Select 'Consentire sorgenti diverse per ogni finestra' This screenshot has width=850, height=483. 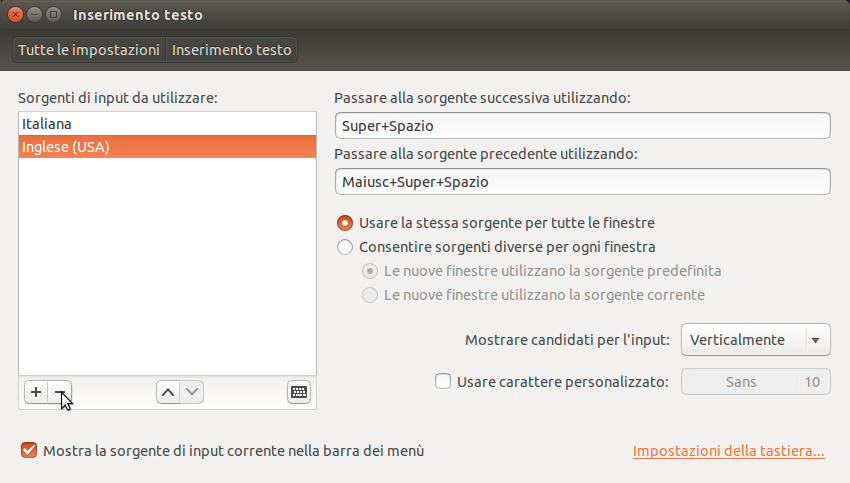(x=345, y=247)
